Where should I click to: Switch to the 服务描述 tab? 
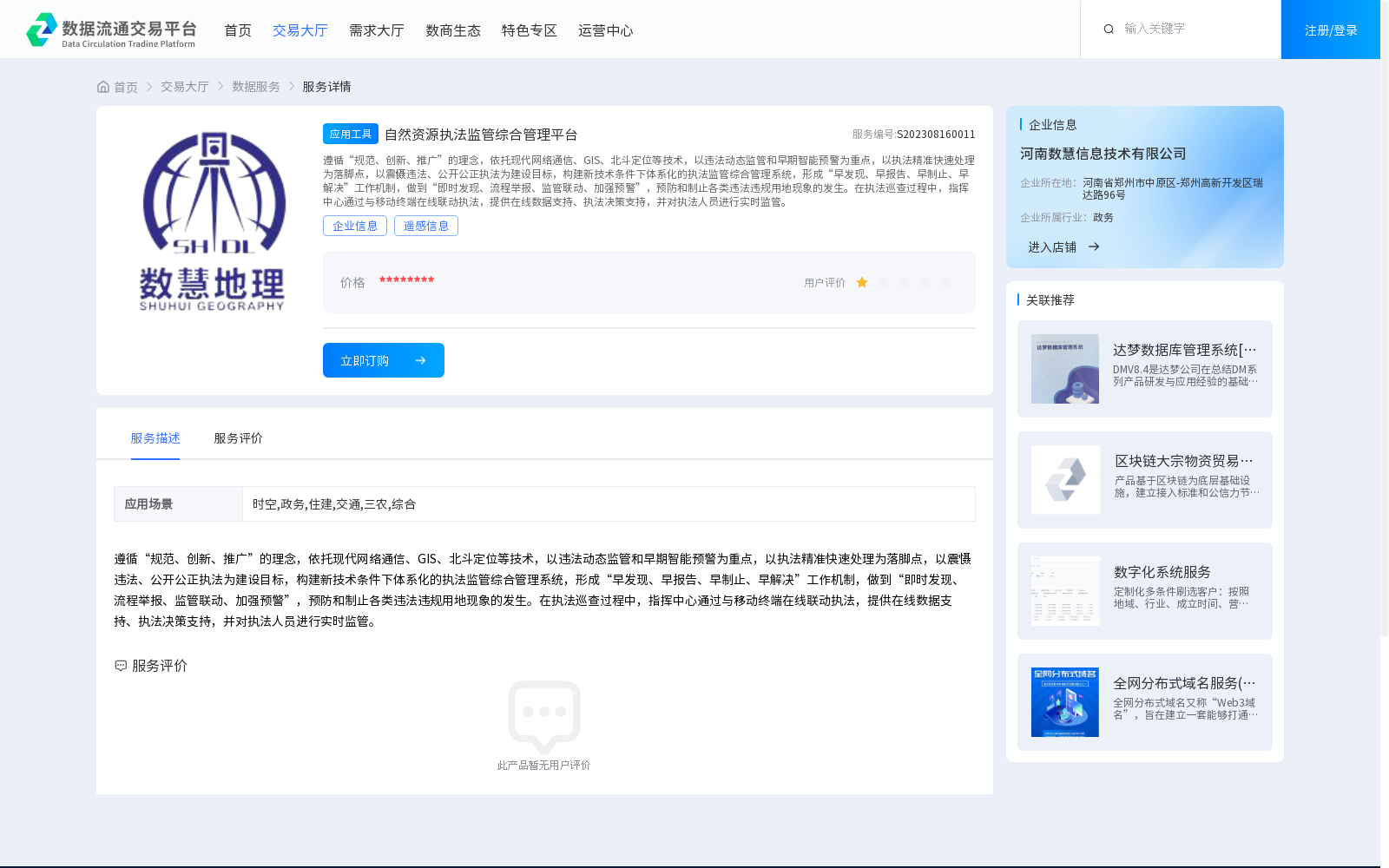(x=155, y=438)
